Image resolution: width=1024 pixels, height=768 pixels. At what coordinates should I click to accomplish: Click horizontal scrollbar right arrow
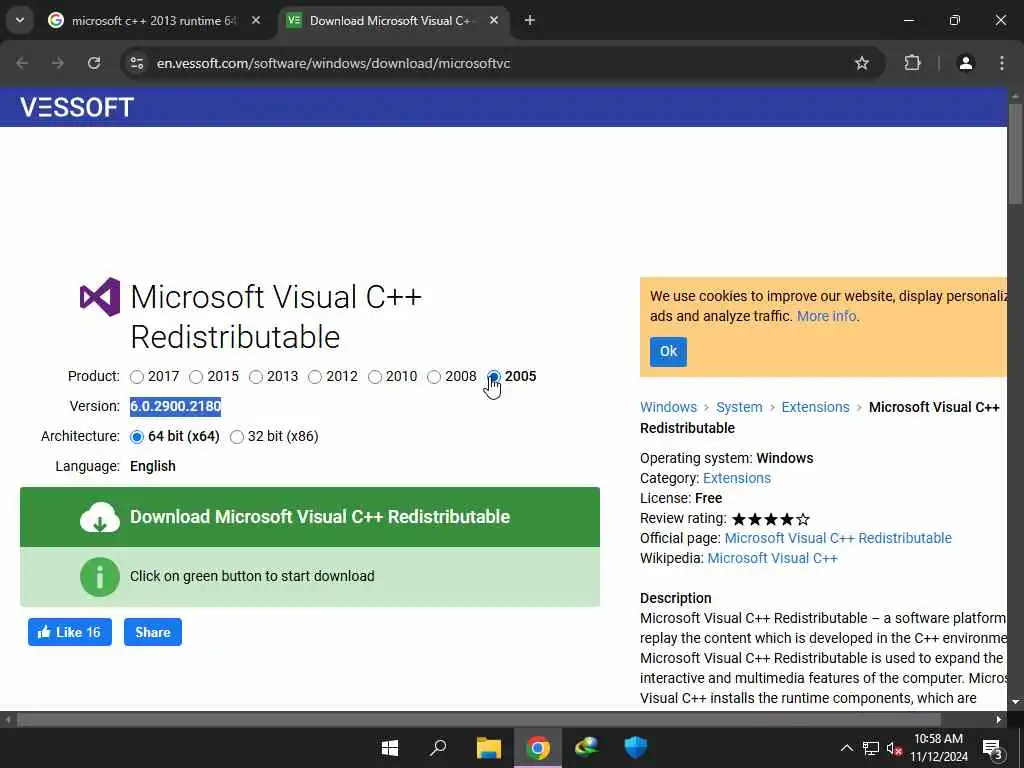coord(999,720)
